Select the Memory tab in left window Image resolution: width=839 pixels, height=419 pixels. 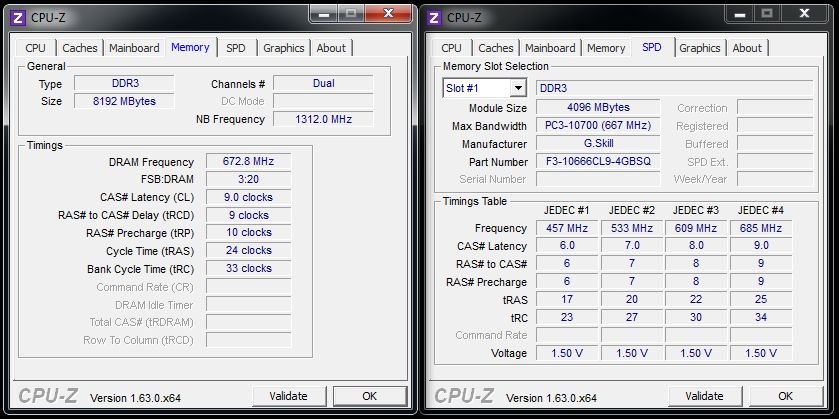[x=190, y=47]
